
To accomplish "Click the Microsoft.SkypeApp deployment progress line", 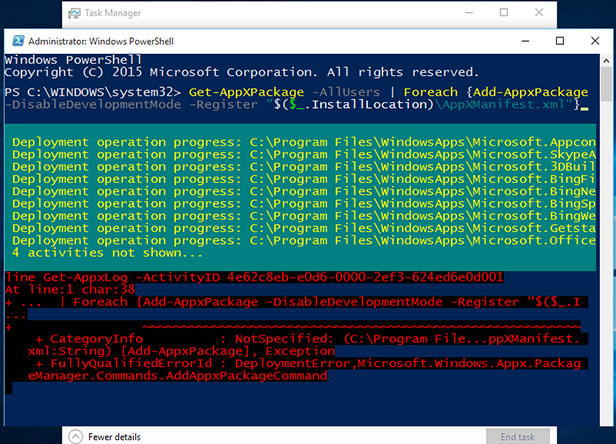I will click(300, 156).
